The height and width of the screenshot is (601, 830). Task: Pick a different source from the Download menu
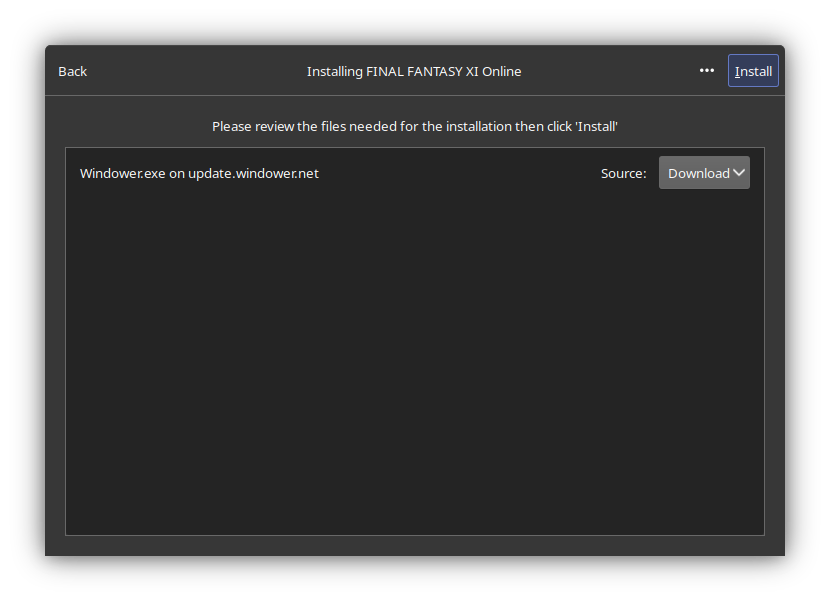pos(704,173)
